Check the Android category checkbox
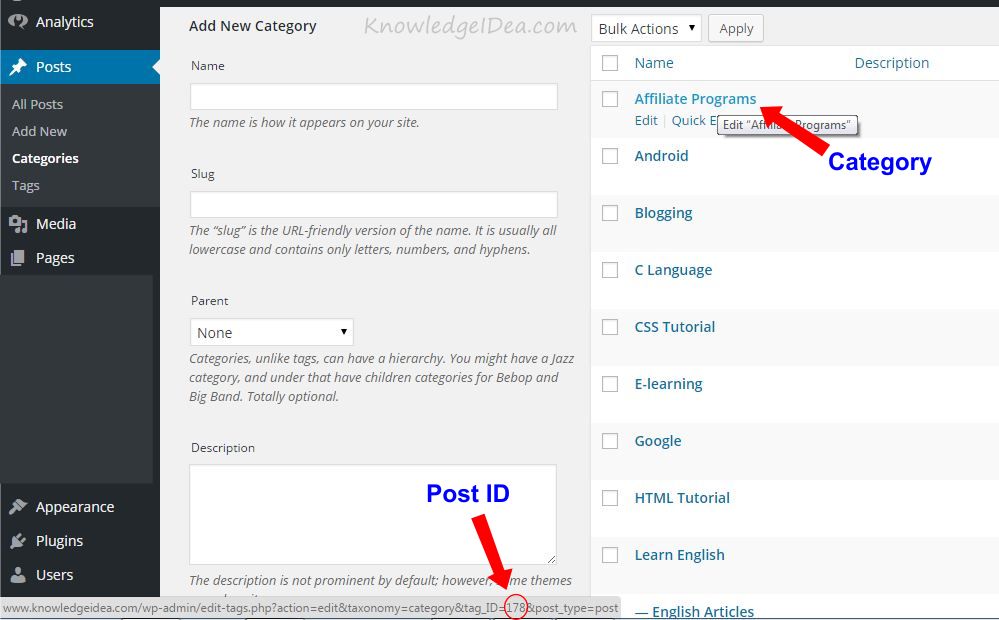The width and height of the screenshot is (999, 620). [x=610, y=155]
